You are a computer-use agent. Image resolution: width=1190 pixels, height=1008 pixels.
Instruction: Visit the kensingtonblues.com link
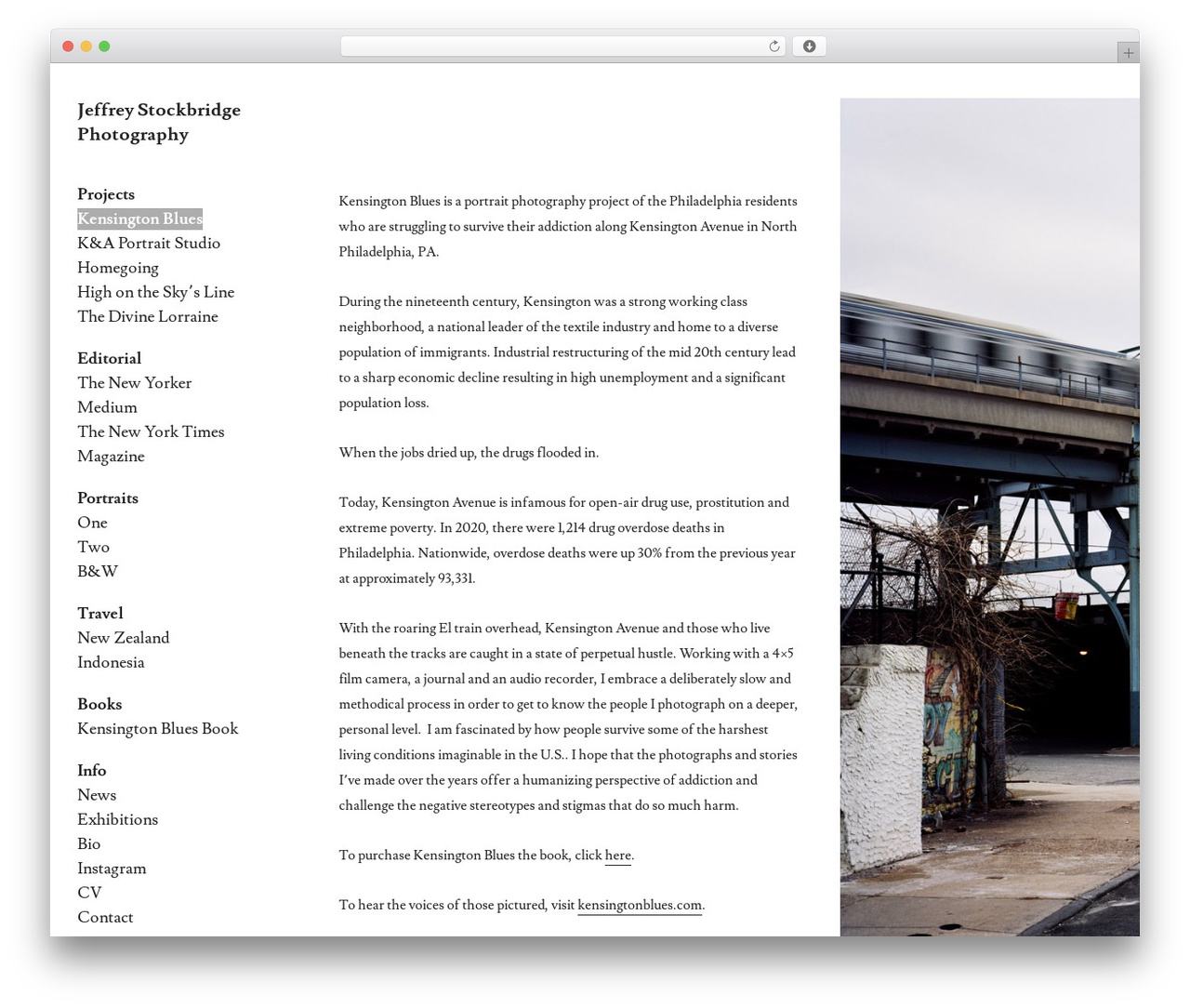[640, 905]
